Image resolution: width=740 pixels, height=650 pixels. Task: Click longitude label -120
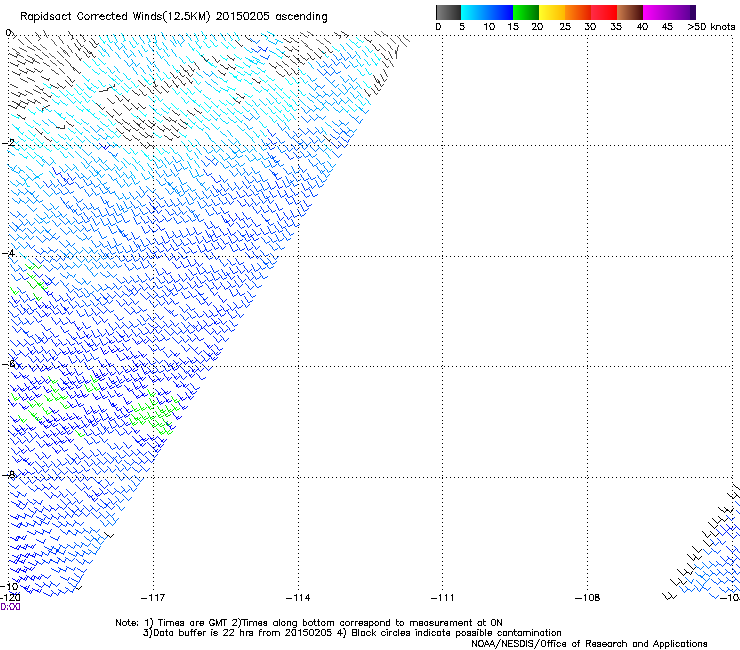pos(10,598)
